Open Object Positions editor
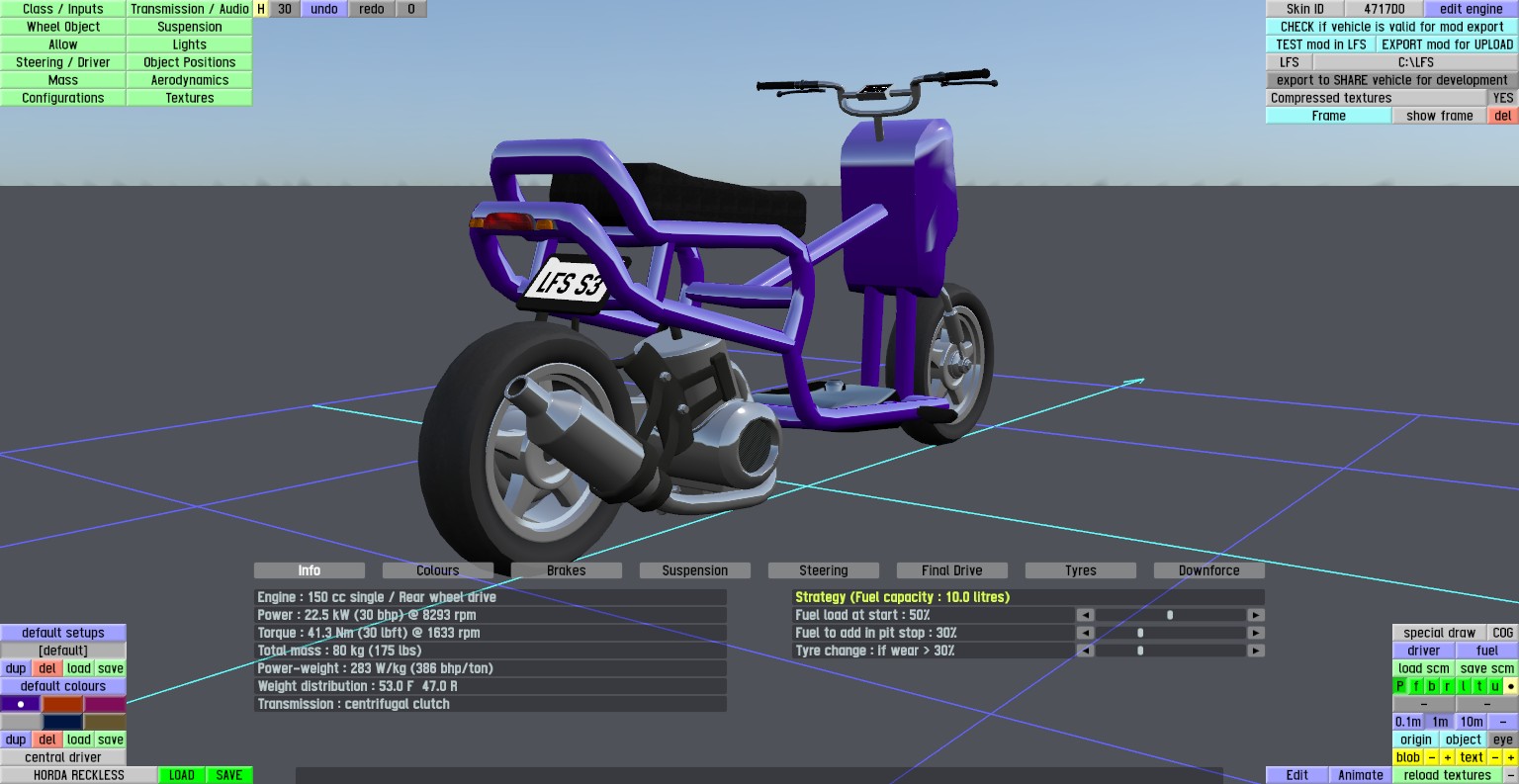This screenshot has height=784, width=1519. [x=190, y=62]
